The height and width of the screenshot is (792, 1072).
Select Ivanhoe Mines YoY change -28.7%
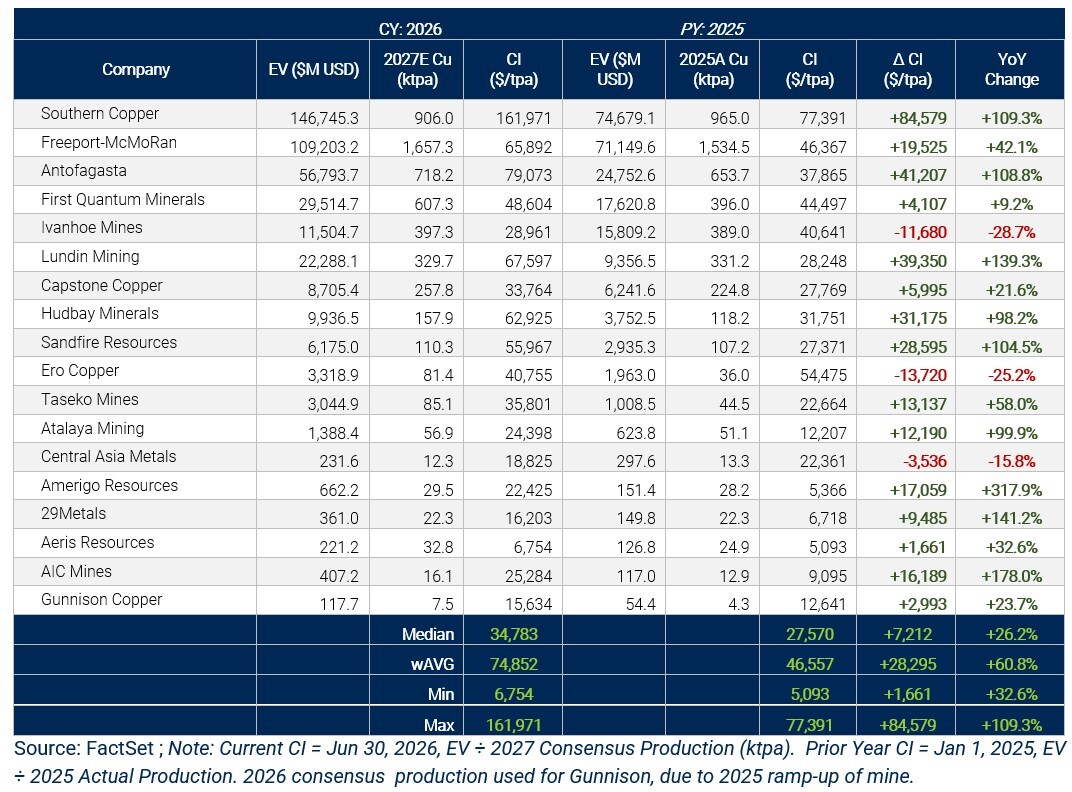(1012, 232)
